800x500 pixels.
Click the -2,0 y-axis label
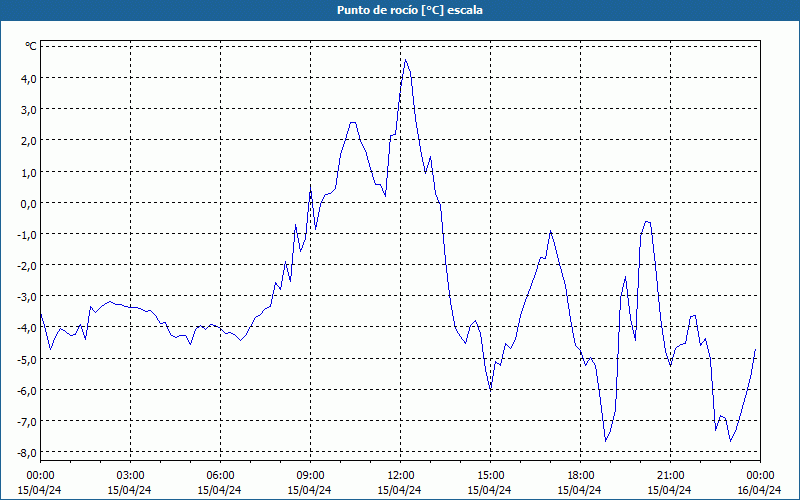pos(27,265)
